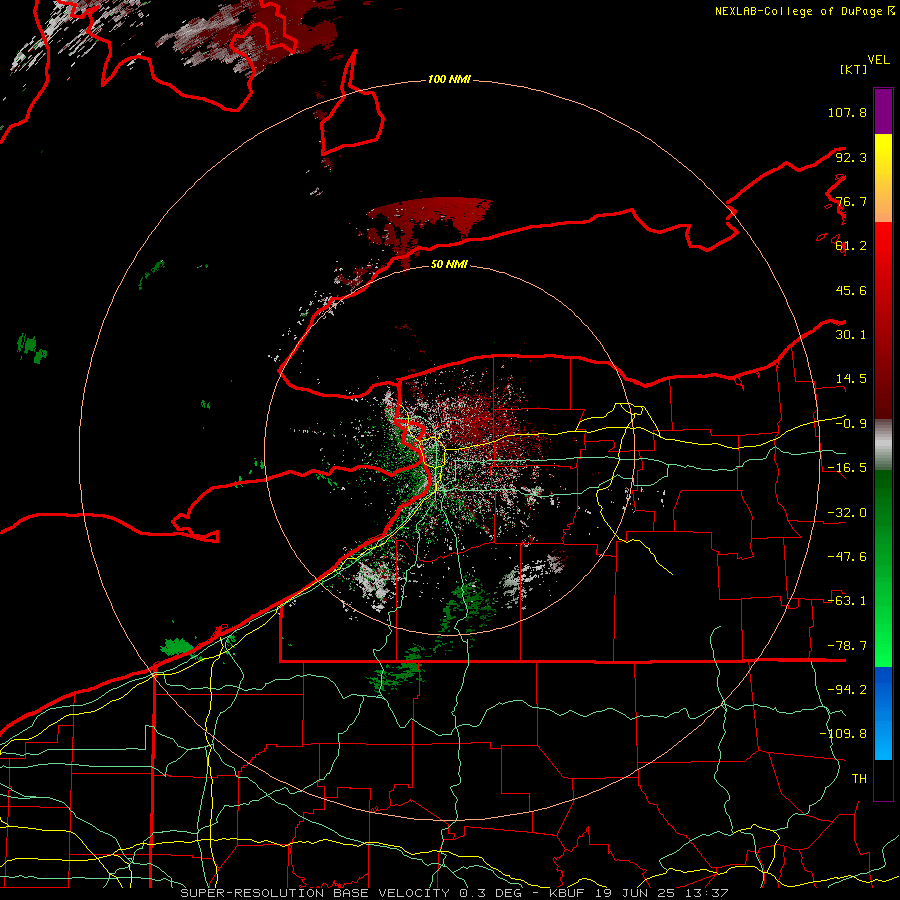Image resolution: width=900 pixels, height=900 pixels.
Task: Click the purple segment of the color bar
Action: [x=883, y=111]
